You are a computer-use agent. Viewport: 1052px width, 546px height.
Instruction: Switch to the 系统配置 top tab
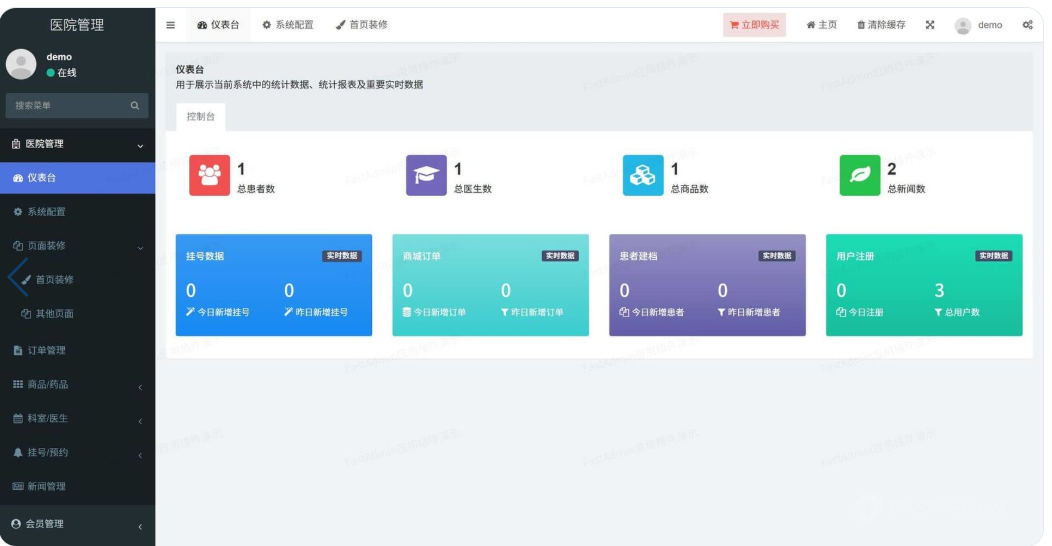pyautogui.click(x=288, y=25)
